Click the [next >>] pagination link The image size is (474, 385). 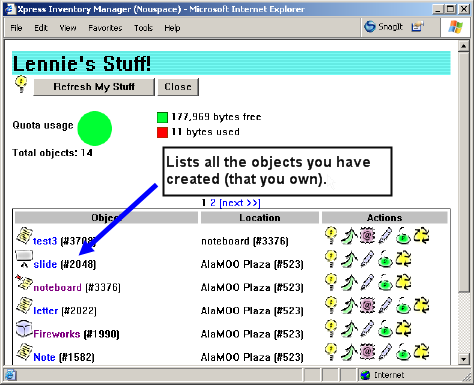(x=240, y=203)
